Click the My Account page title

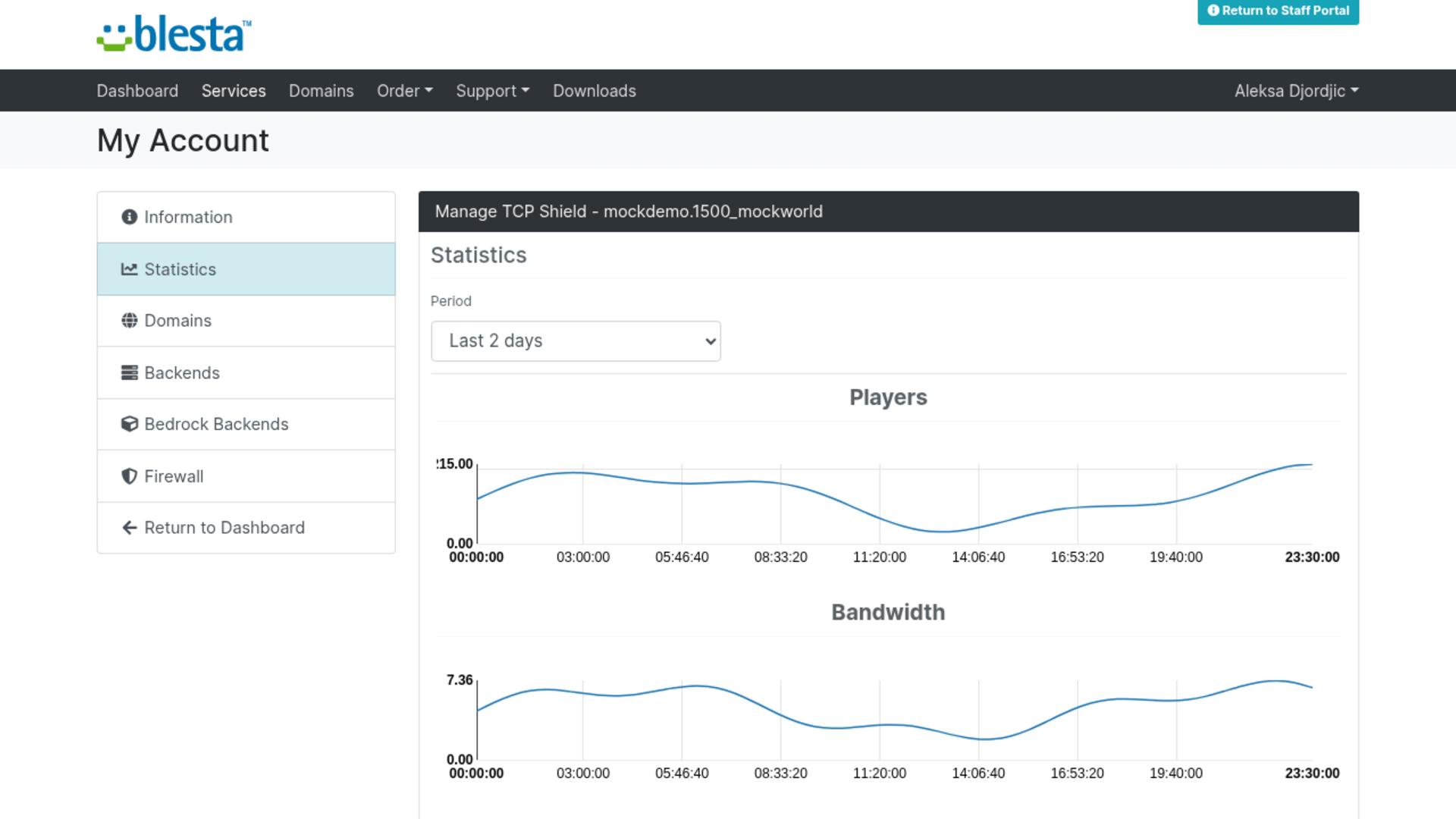183,140
